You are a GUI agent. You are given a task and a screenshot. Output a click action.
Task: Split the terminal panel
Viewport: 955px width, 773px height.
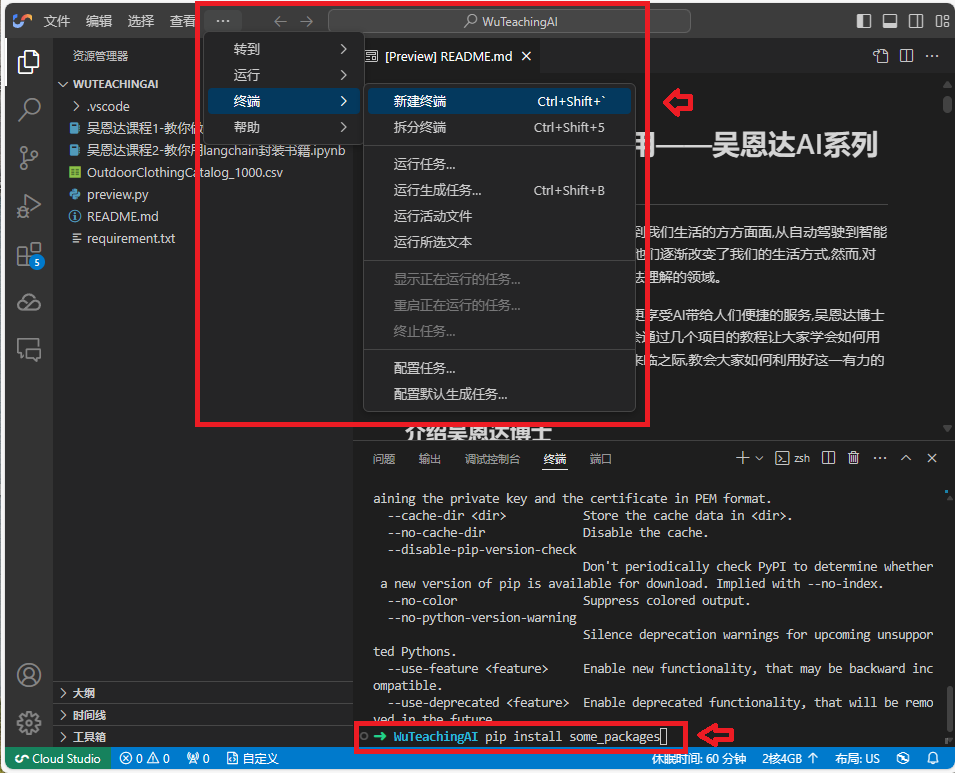pyautogui.click(x=828, y=458)
